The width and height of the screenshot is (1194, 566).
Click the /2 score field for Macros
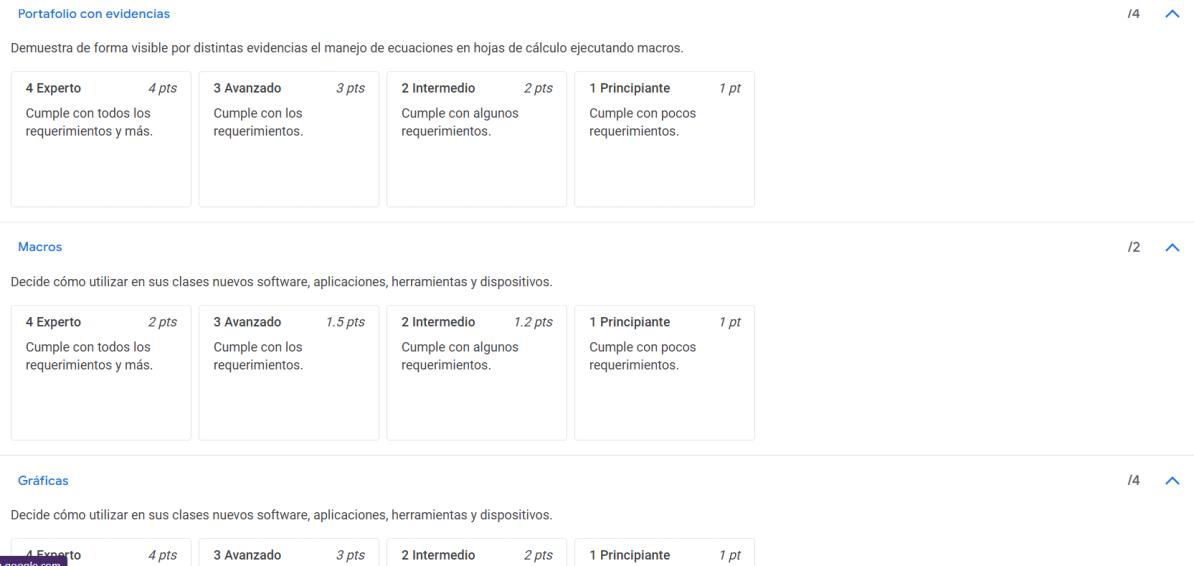coord(1133,247)
